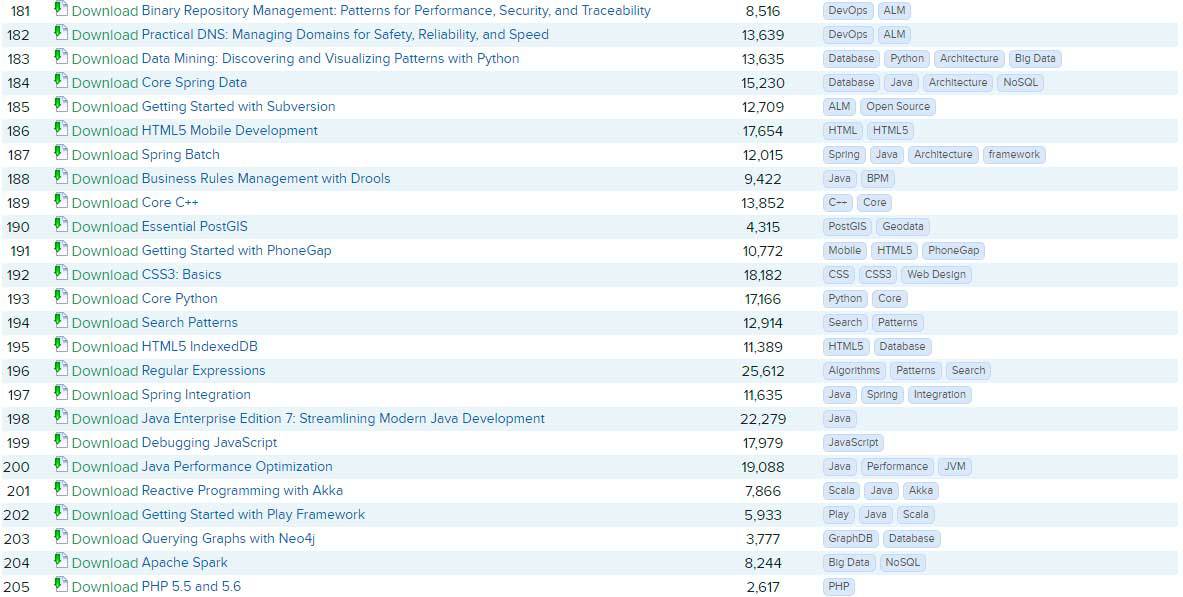Follow Download Regular Expressions link
Screen dimensions: 1183x597
point(168,371)
